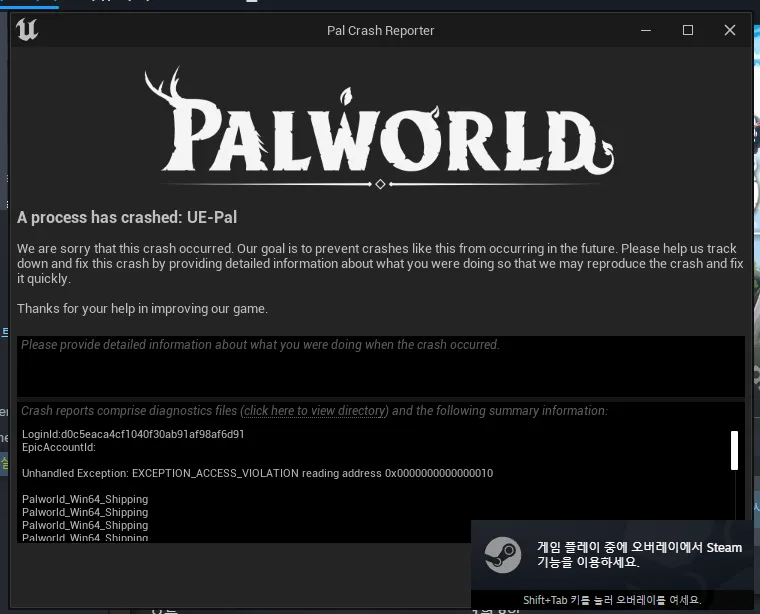760x614 pixels.
Task: Click the Steam logo in overlay notification
Action: [x=501, y=554]
